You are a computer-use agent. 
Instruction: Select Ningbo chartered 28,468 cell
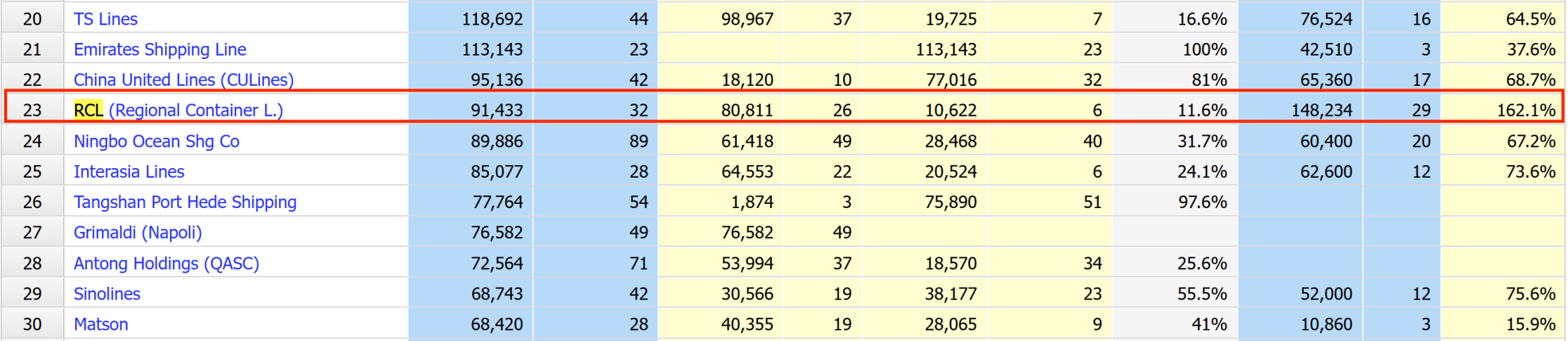click(x=925, y=141)
